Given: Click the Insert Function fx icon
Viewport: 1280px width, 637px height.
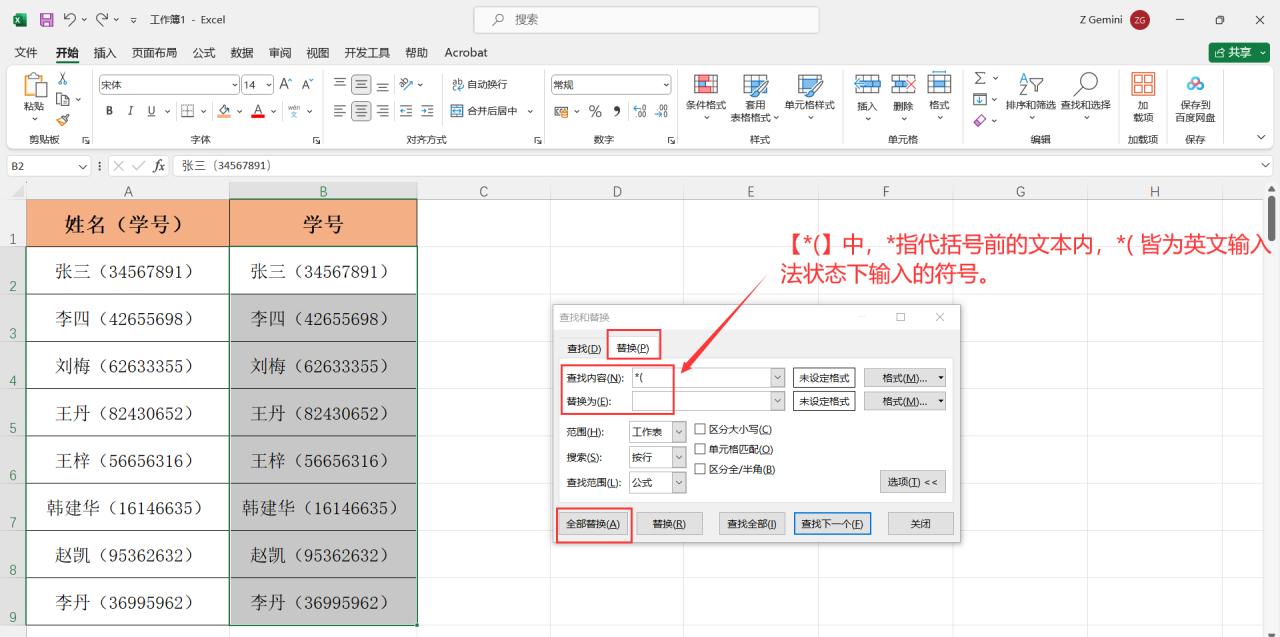Looking at the screenshot, I should tap(159, 166).
